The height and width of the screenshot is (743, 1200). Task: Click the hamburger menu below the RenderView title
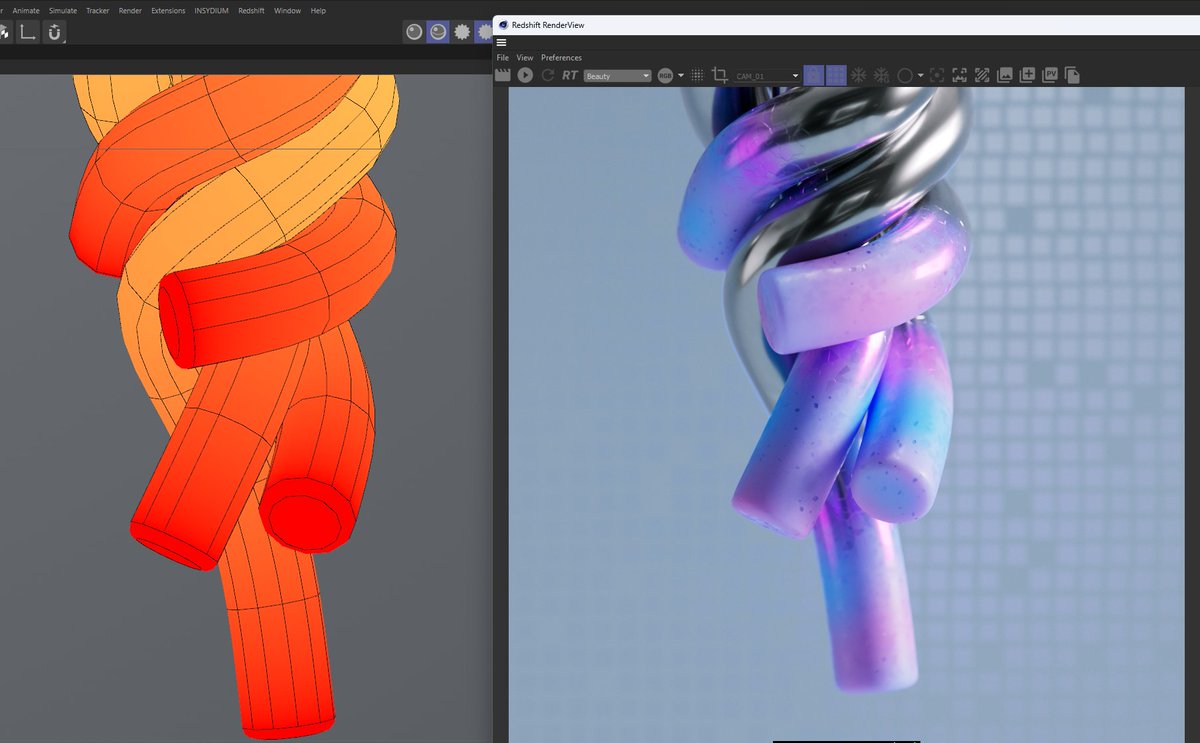click(x=501, y=42)
